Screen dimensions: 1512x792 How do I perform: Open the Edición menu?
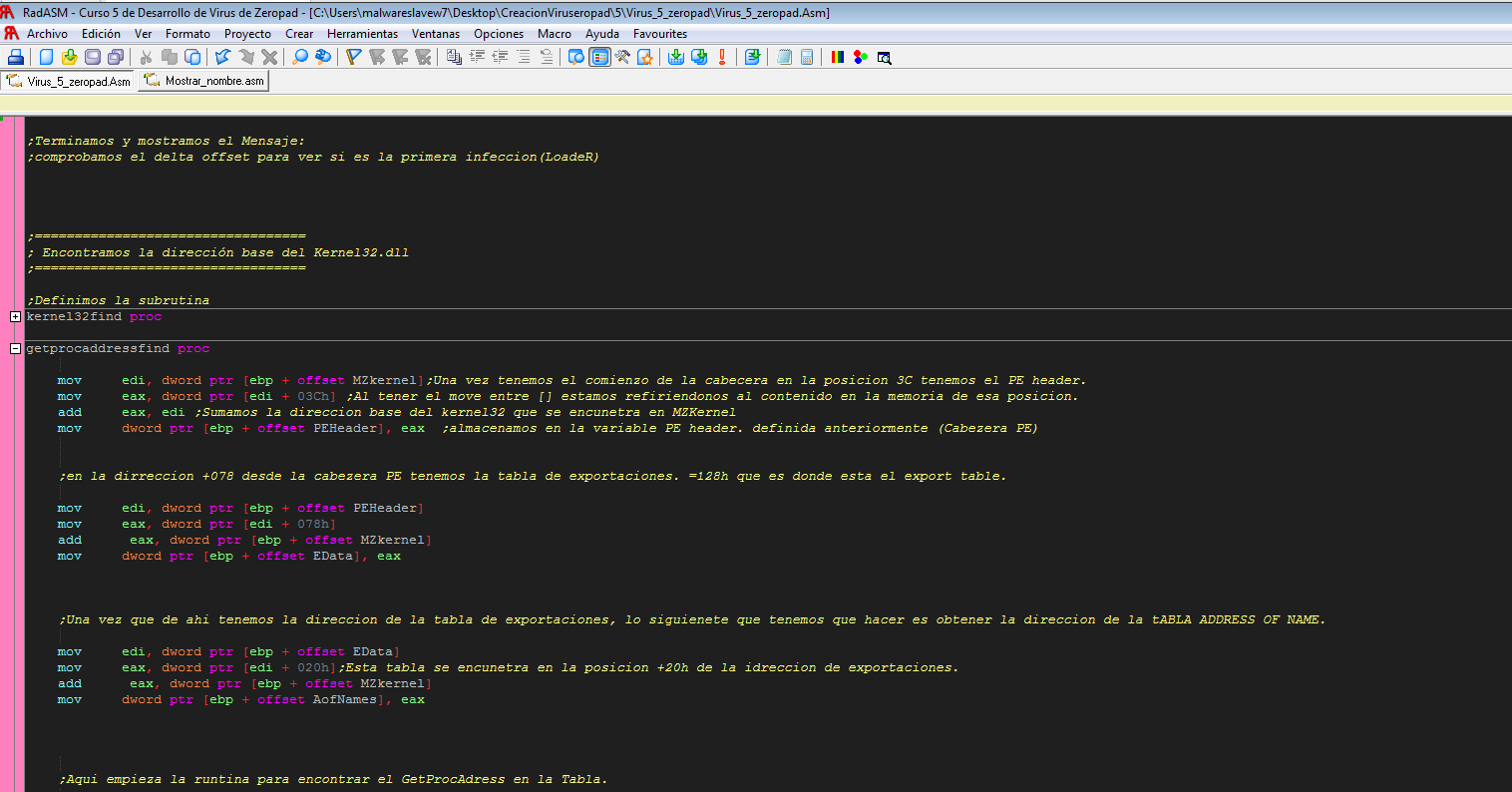[x=101, y=34]
